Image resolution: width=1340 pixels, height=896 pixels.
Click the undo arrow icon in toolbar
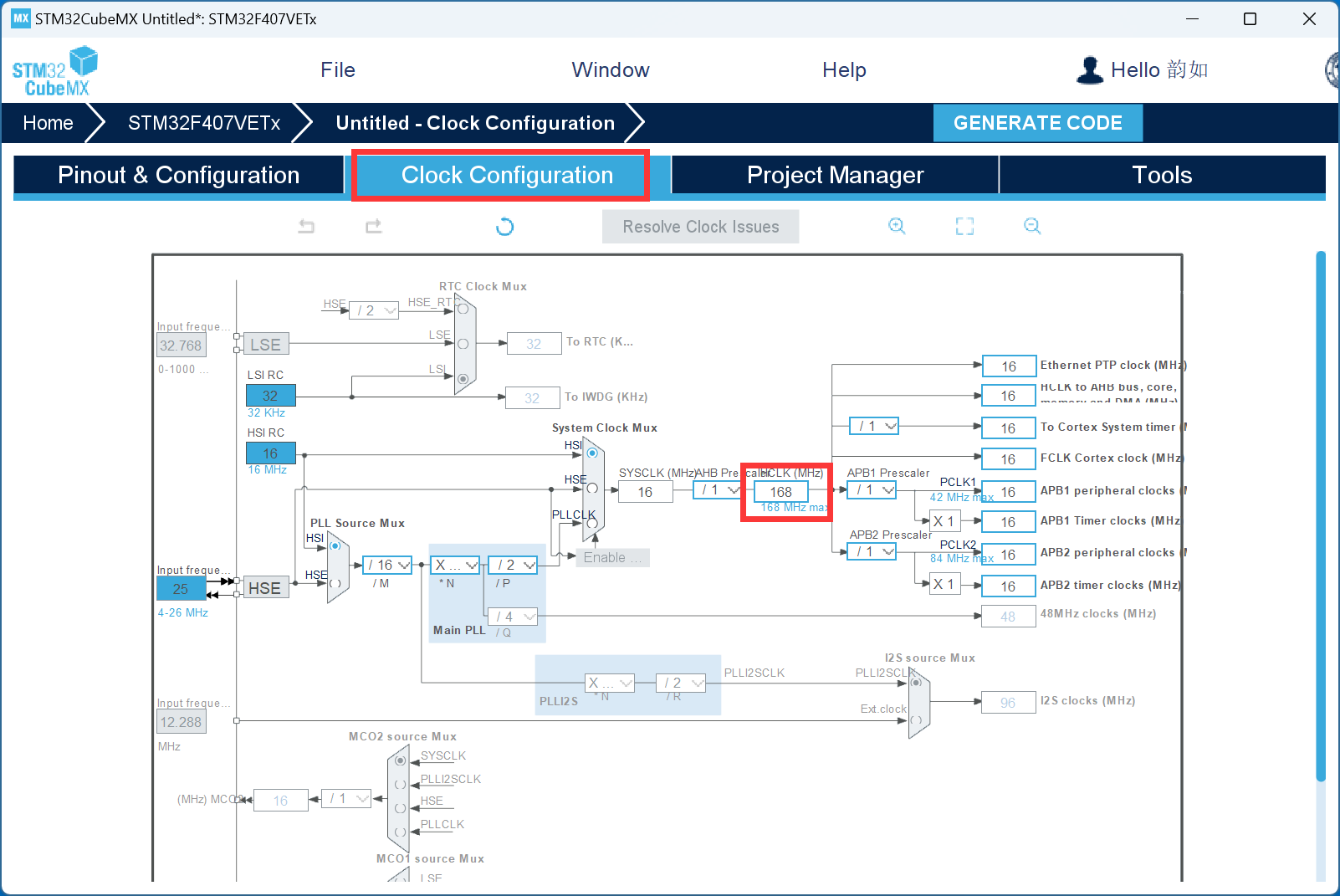306,226
